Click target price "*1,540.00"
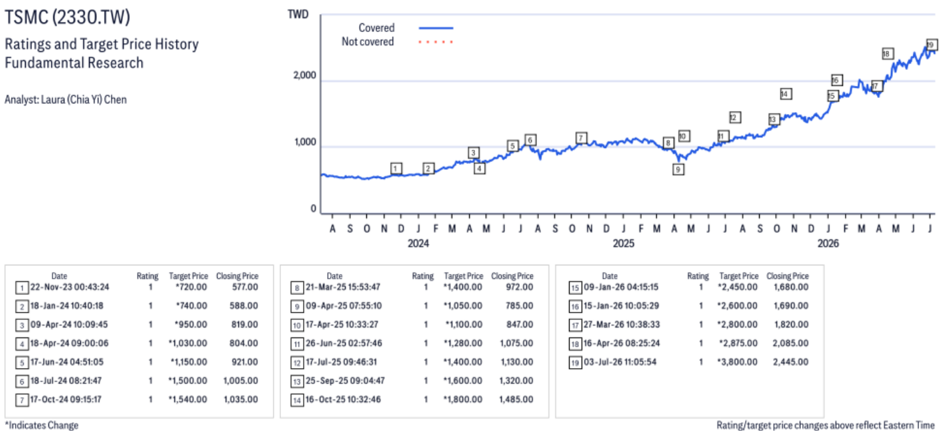941x431 pixels. click(x=188, y=399)
